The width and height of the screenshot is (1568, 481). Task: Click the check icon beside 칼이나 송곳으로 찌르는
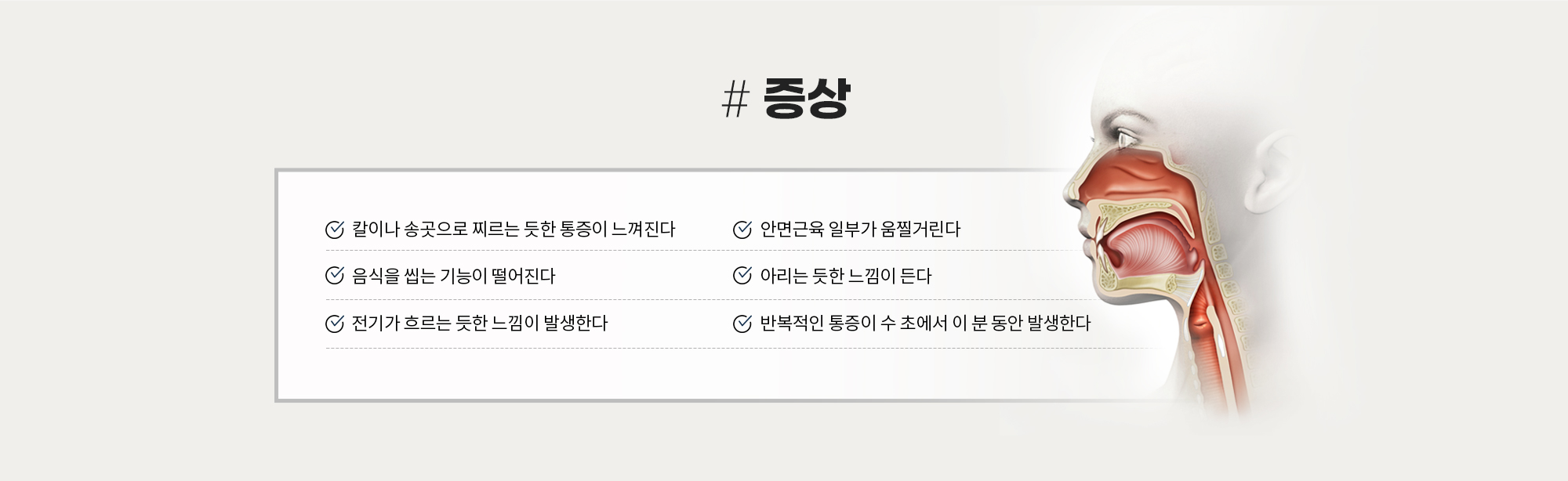coord(335,230)
